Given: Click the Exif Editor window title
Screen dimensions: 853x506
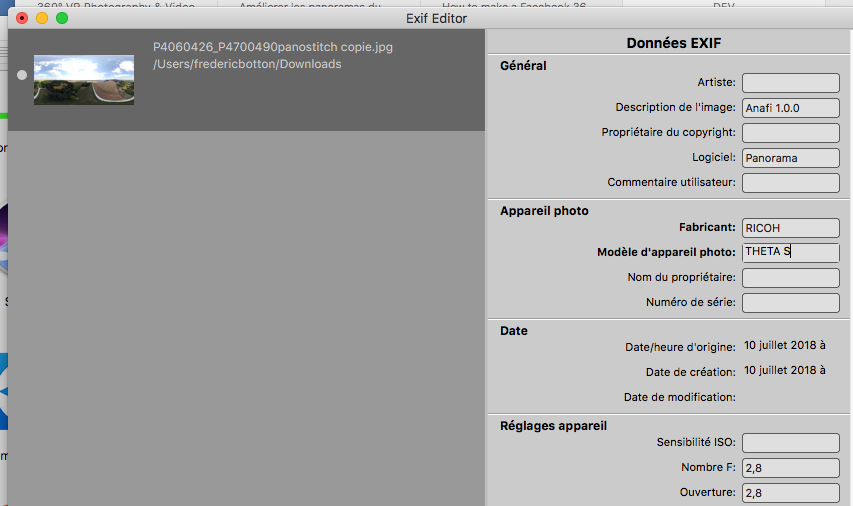Looking at the screenshot, I should pyautogui.click(x=436, y=18).
